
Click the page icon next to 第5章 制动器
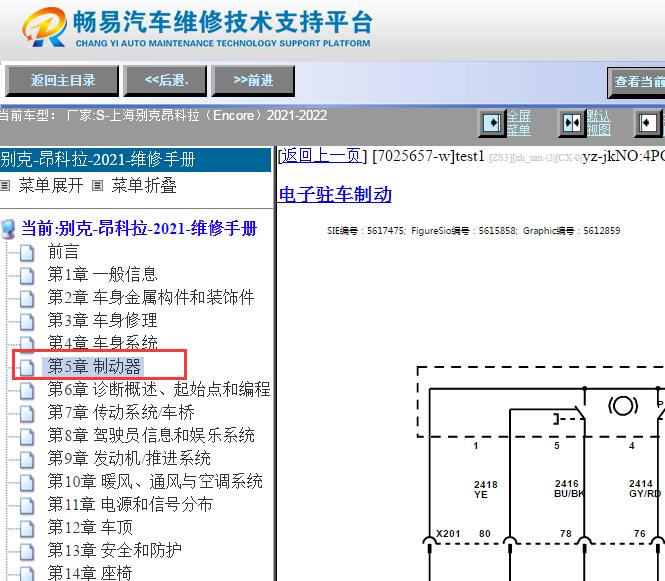click(27, 367)
